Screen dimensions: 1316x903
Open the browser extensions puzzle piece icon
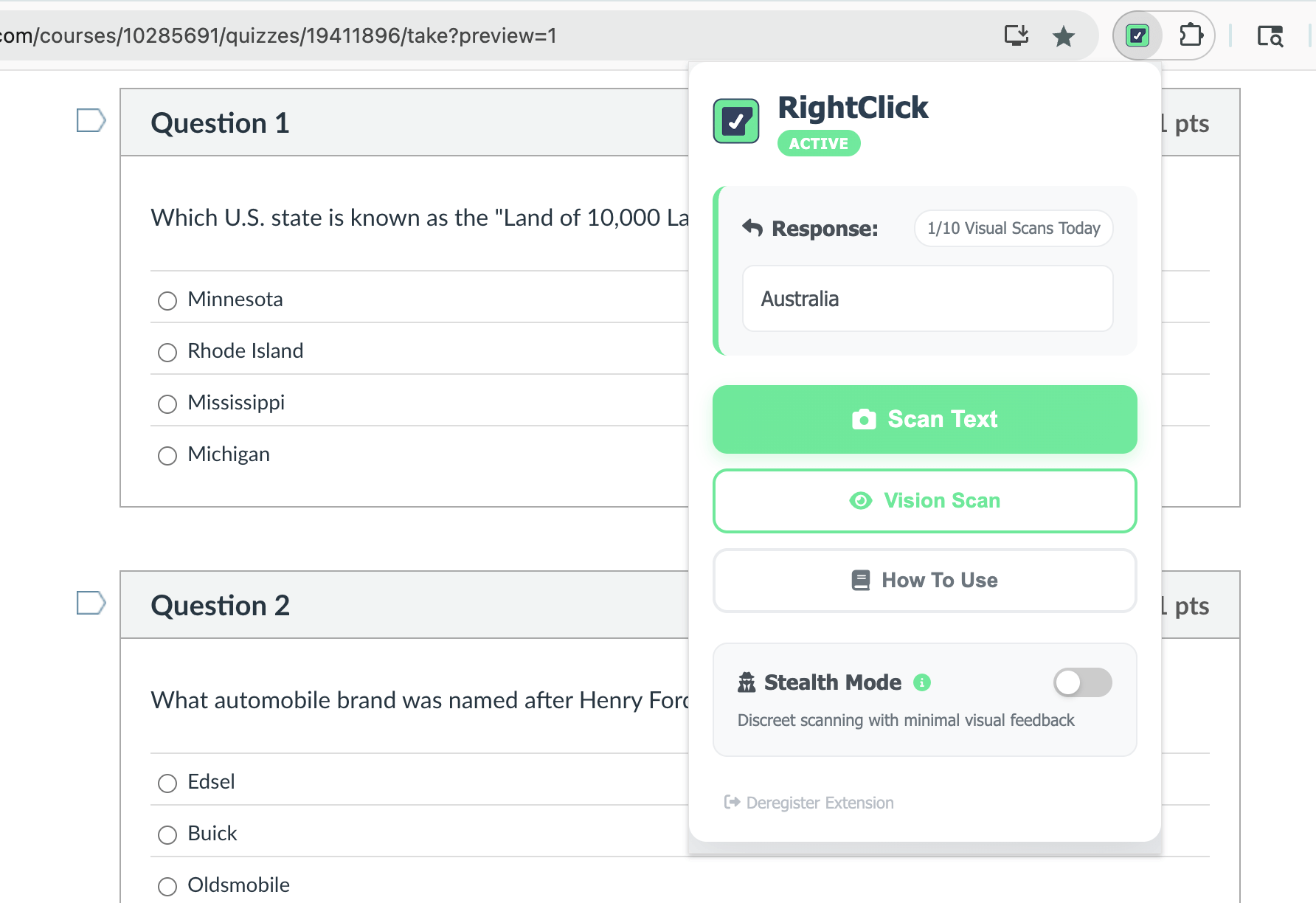pyautogui.click(x=1190, y=35)
